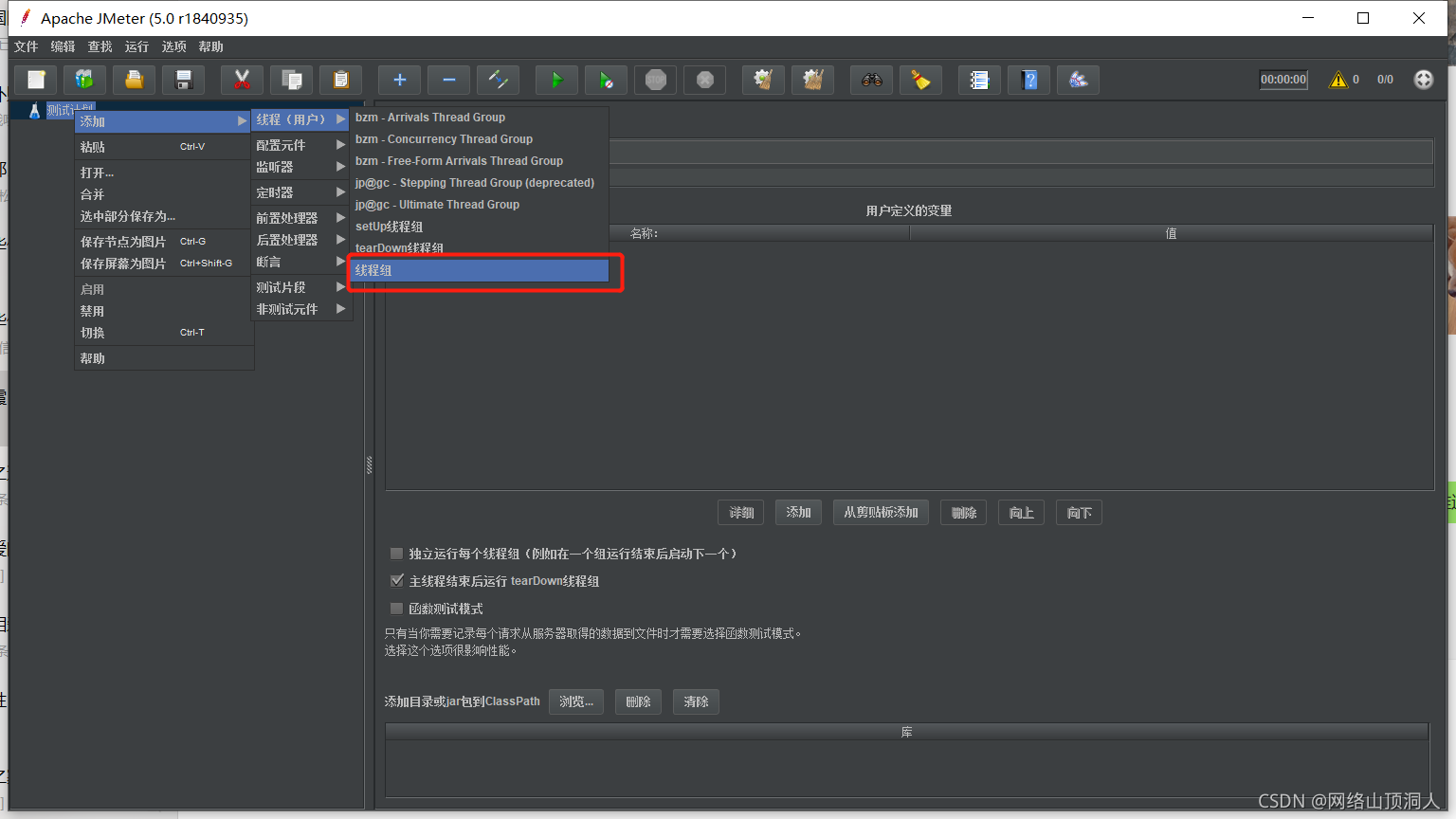Click the warning triangle log indicator
Image resolution: width=1456 pixels, height=819 pixels.
point(1338,80)
